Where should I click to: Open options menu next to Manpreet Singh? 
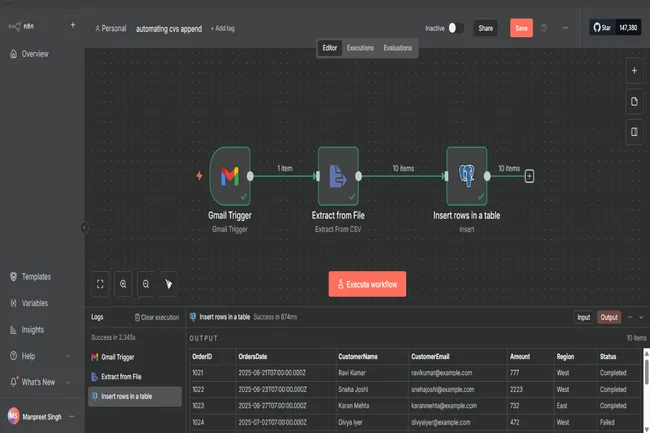coord(72,416)
